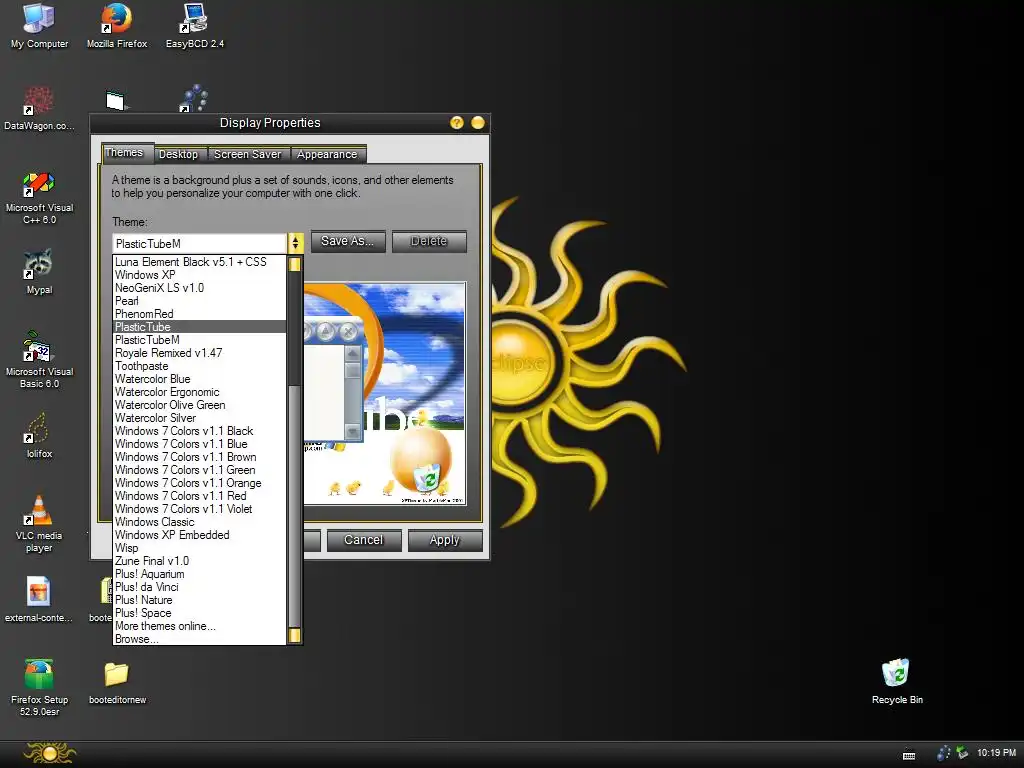The width and height of the screenshot is (1024, 768).
Task: Click the desktop window icon beside DataWagon
Action: pyautogui.click(x=116, y=101)
